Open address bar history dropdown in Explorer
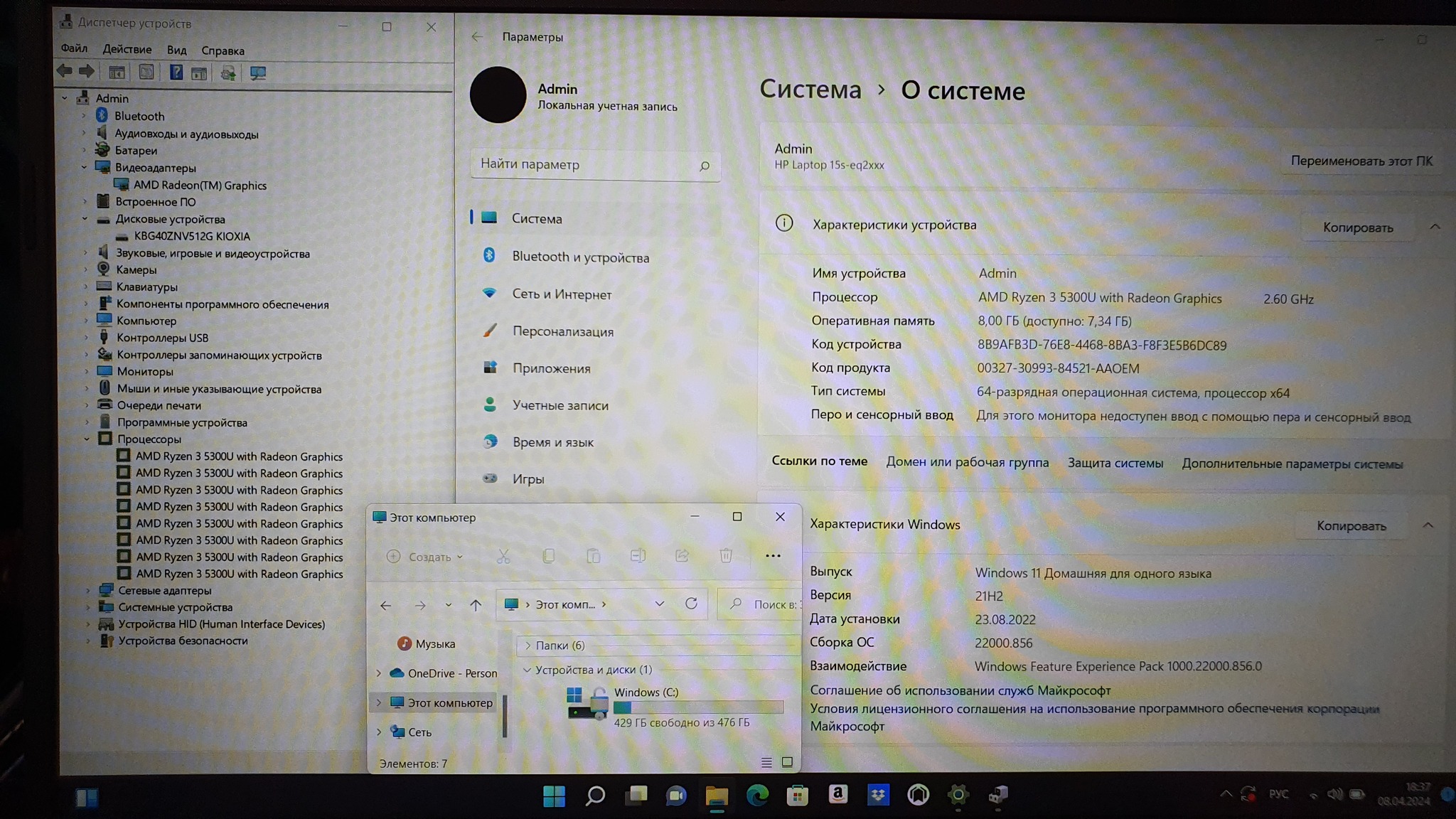The height and width of the screenshot is (819, 1456). click(660, 604)
